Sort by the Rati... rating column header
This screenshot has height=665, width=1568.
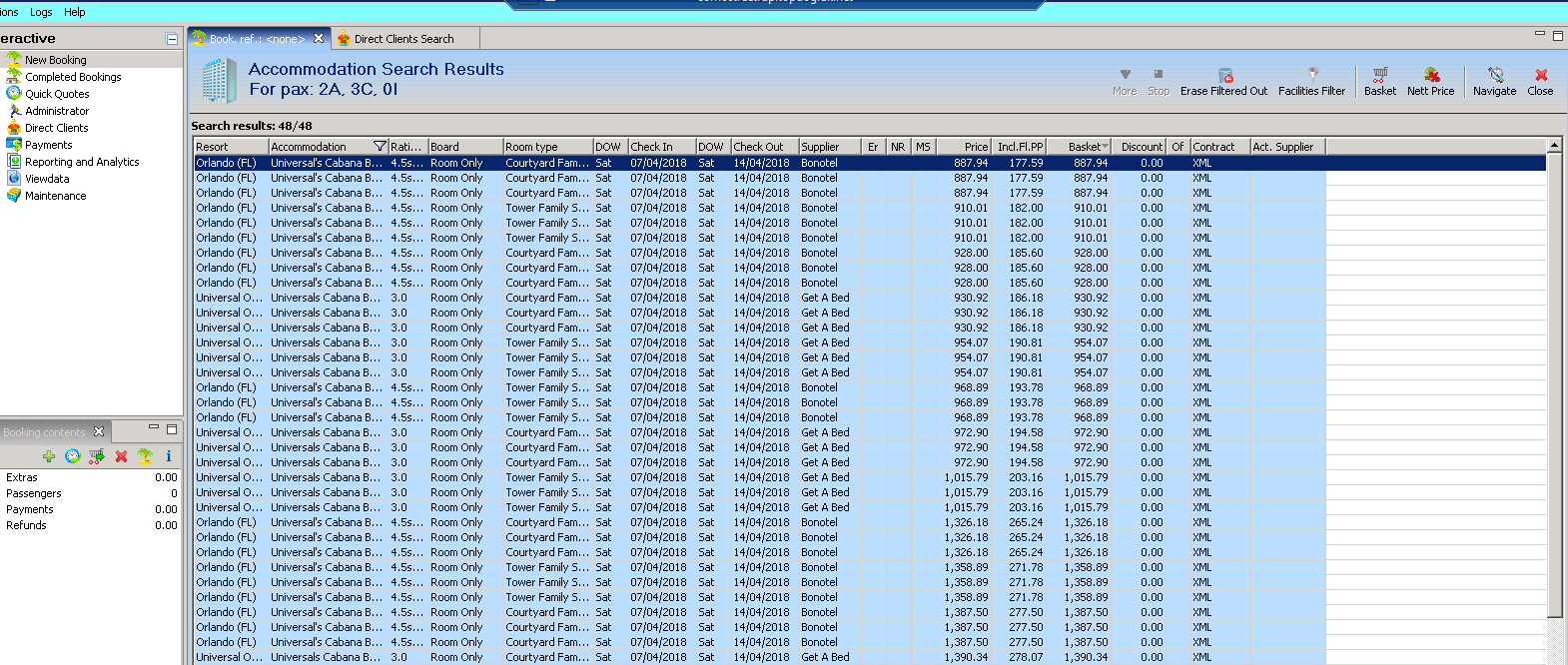coord(407,147)
